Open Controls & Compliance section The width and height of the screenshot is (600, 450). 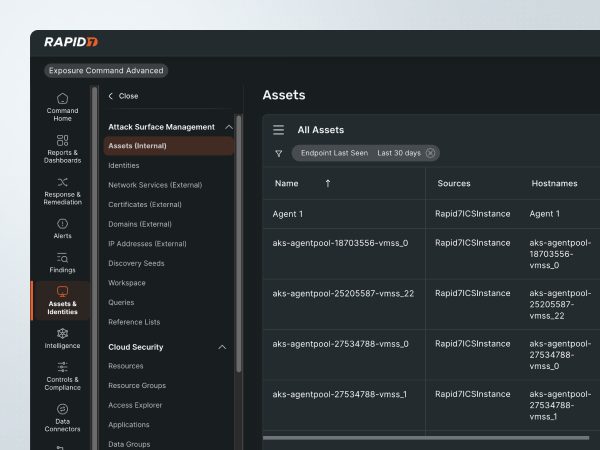[62, 374]
